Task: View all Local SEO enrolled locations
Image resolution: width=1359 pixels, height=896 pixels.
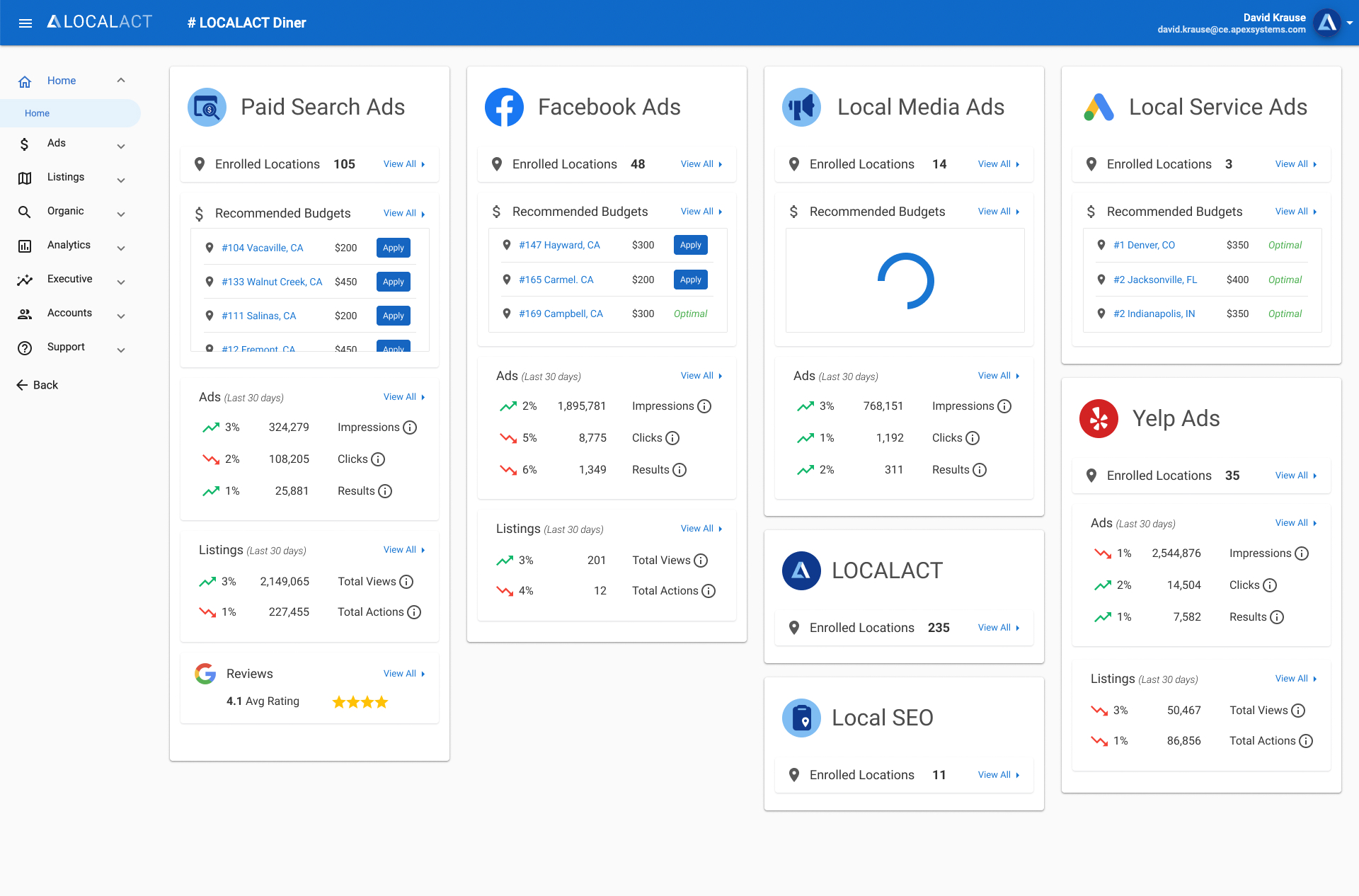Action: click(999, 775)
